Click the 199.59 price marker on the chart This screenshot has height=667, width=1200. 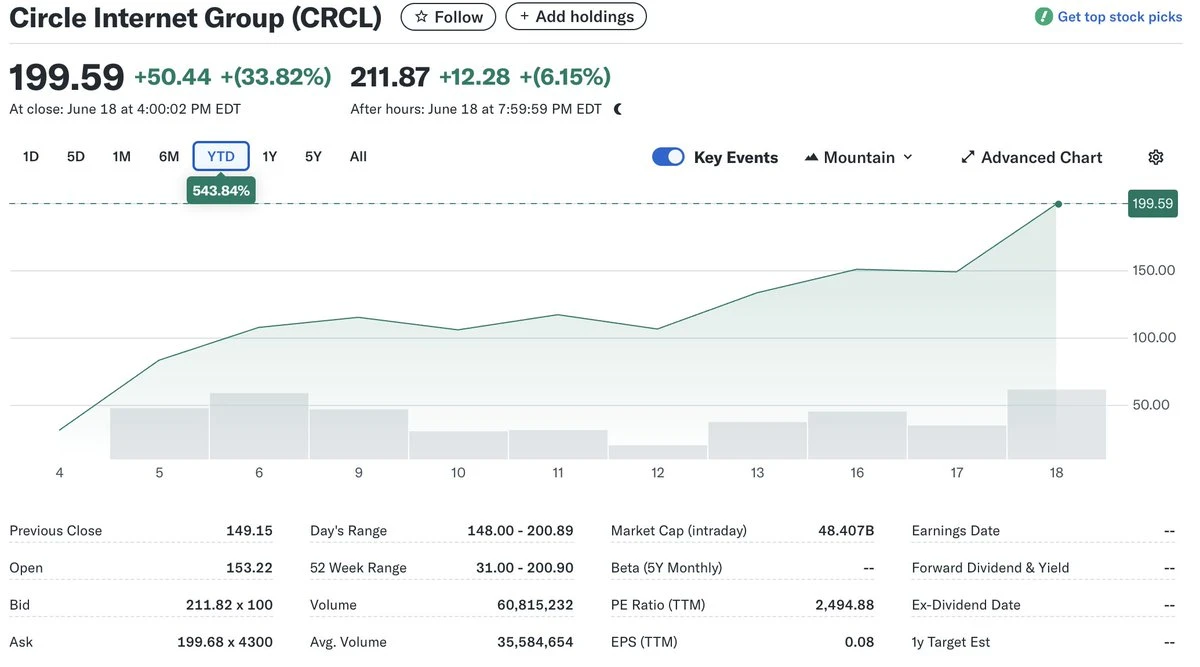tap(1152, 202)
